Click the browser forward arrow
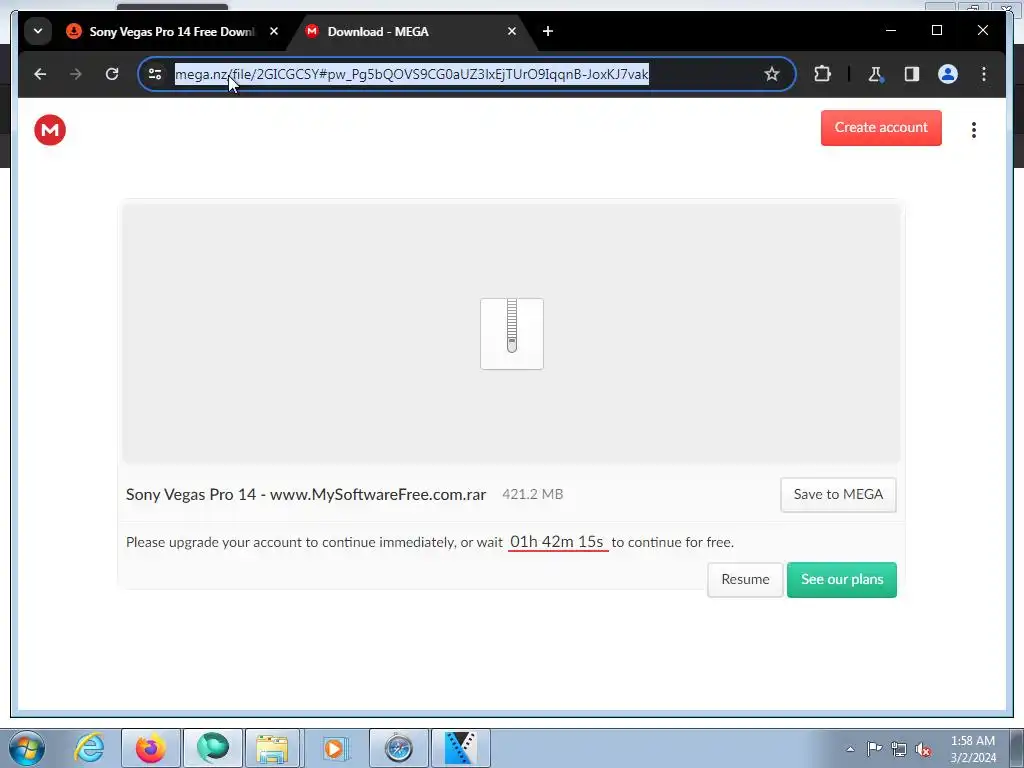Viewport: 1024px width, 768px height. (x=76, y=74)
